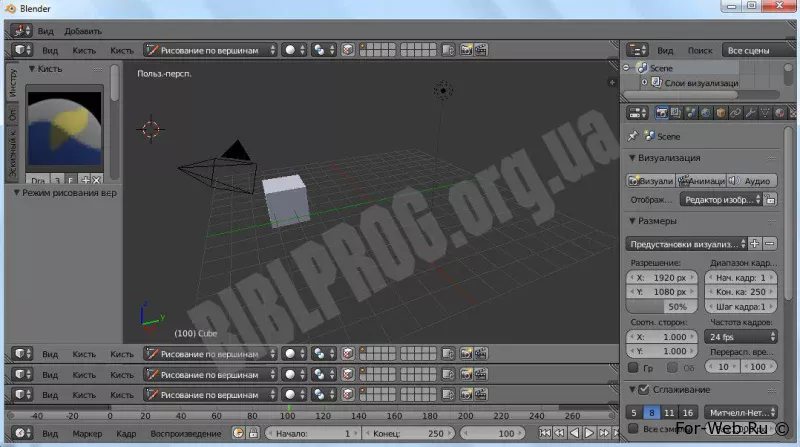The width and height of the screenshot is (800, 447).
Task: Open the Info editor type selector icon
Action: pos(21,31)
